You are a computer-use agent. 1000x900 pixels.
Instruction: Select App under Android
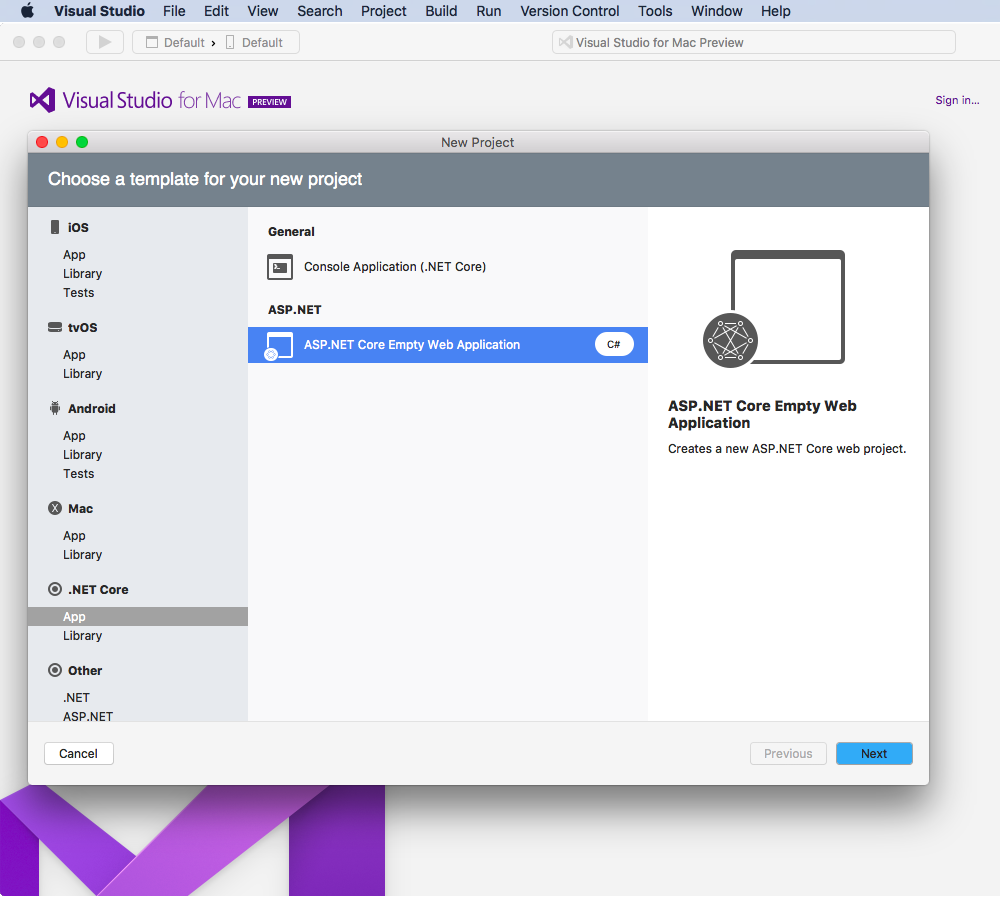(74, 436)
